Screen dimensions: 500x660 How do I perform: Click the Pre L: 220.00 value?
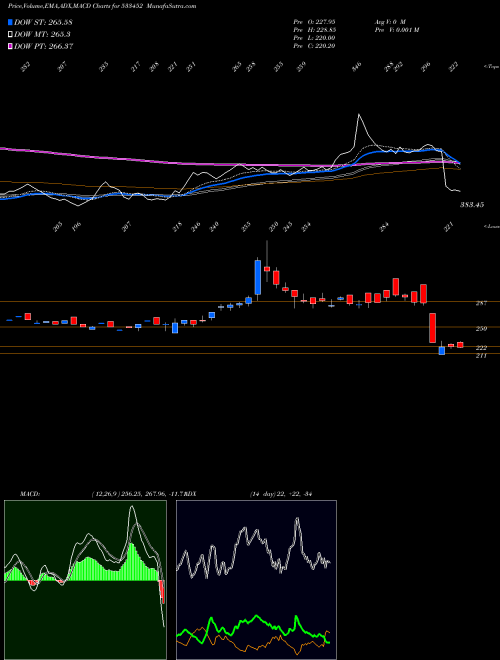(314, 38)
